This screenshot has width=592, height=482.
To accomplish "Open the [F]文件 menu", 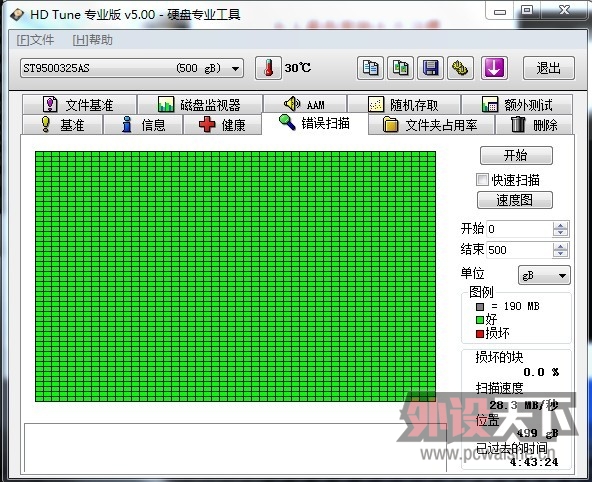I will click(x=35, y=40).
